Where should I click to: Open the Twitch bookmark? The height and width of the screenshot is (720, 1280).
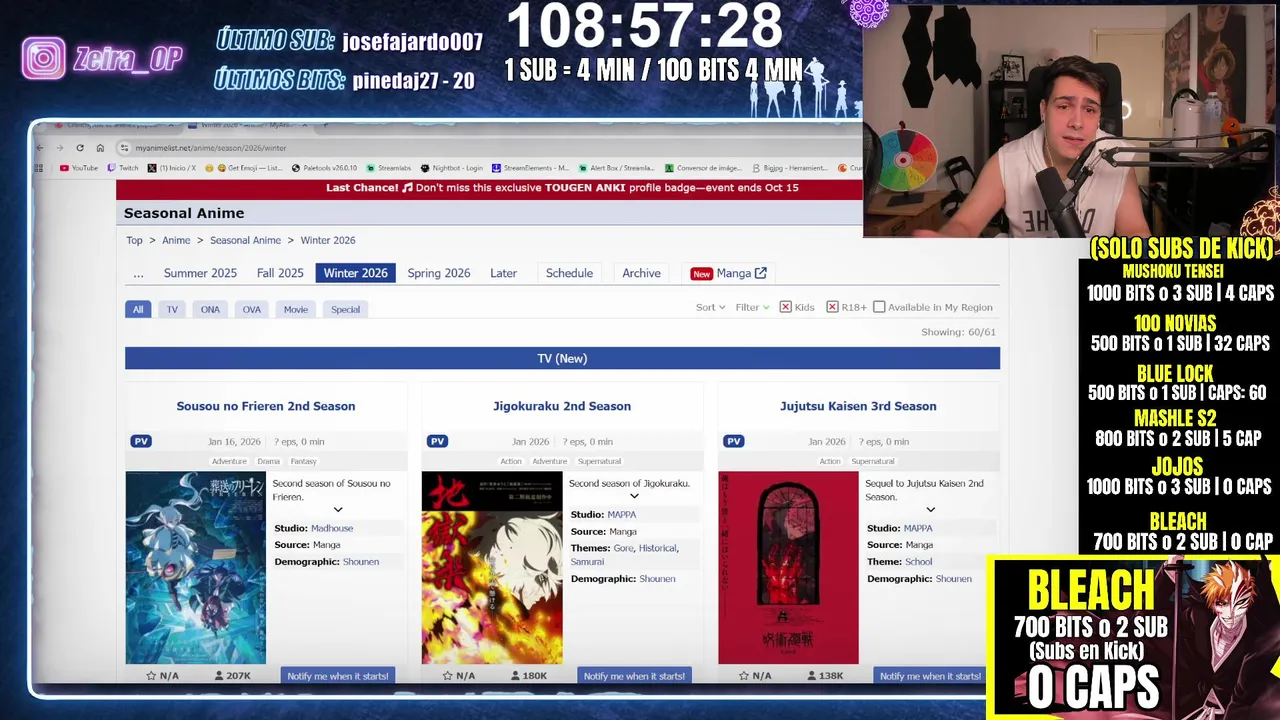pyautogui.click(x=123, y=168)
